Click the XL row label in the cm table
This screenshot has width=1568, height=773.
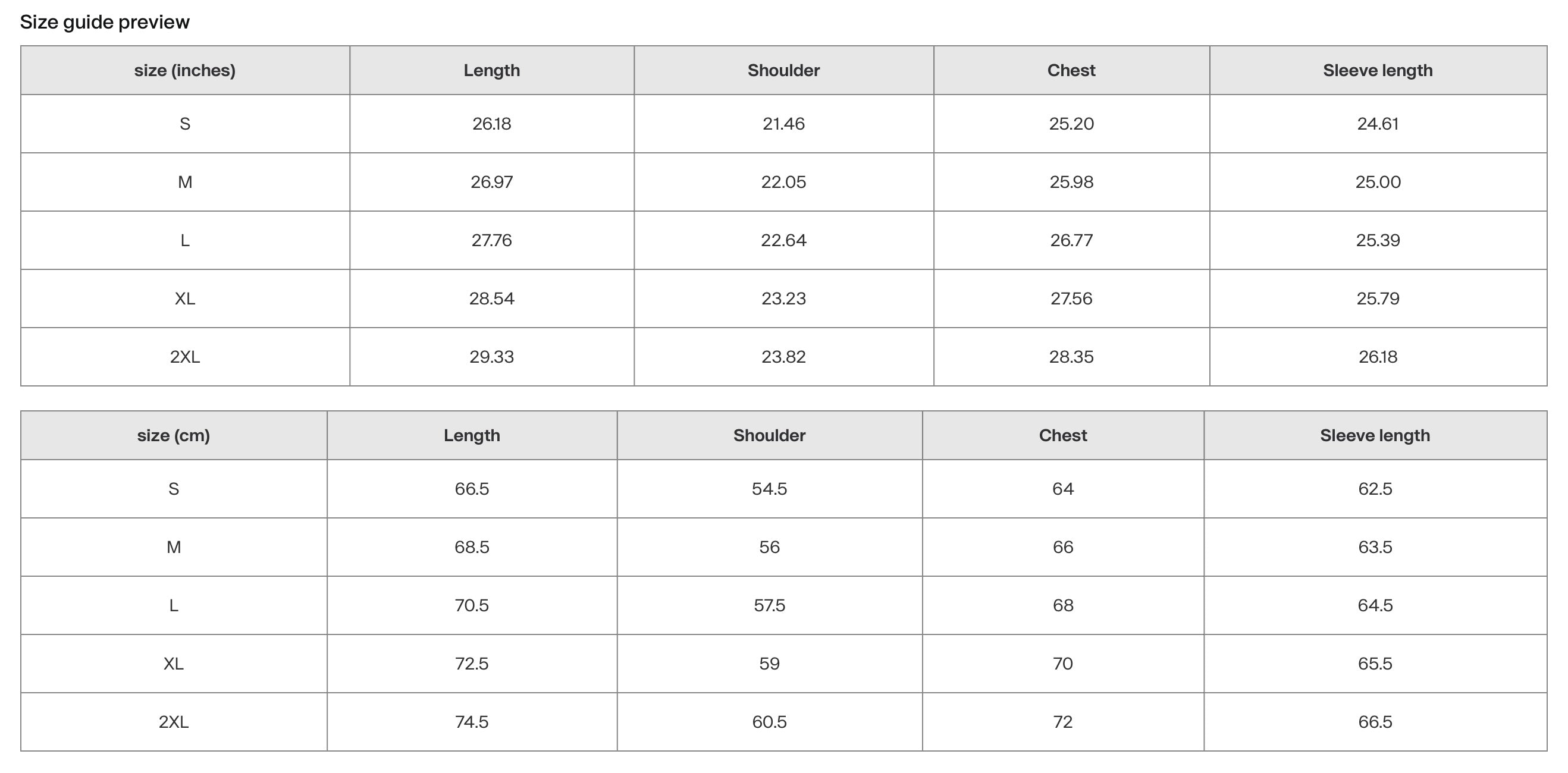[x=174, y=664]
